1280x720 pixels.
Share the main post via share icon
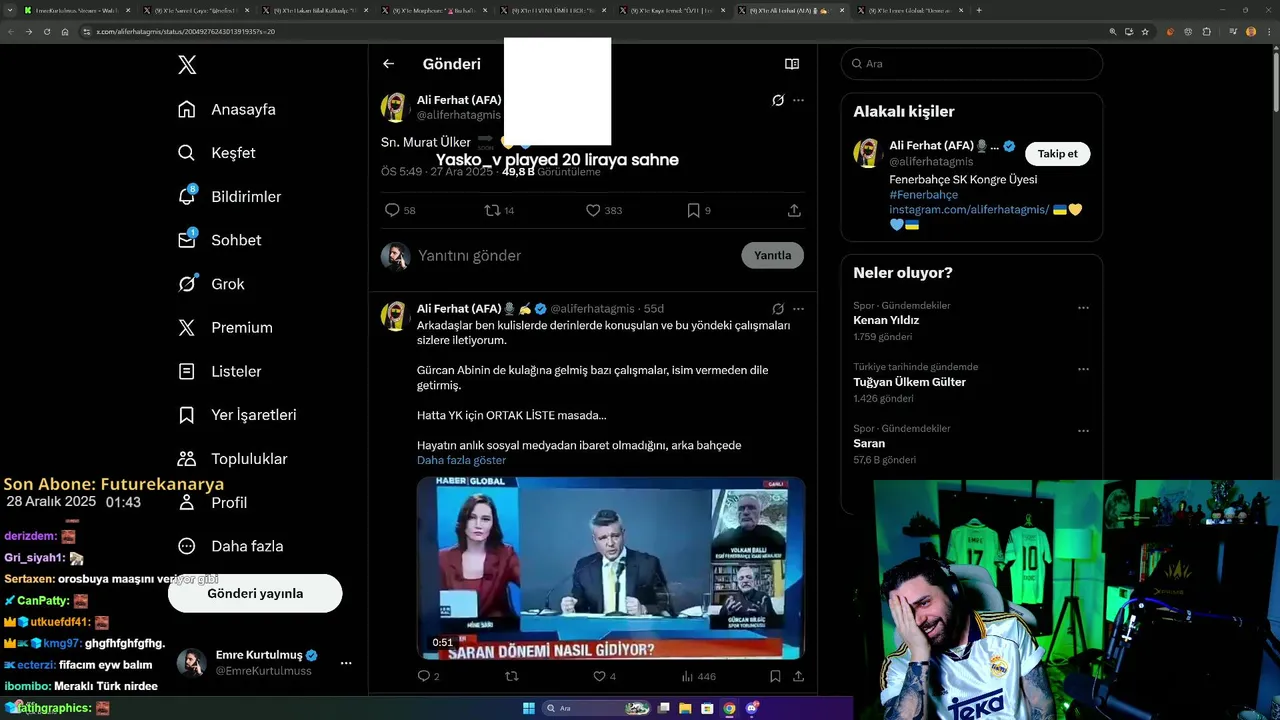tap(794, 210)
